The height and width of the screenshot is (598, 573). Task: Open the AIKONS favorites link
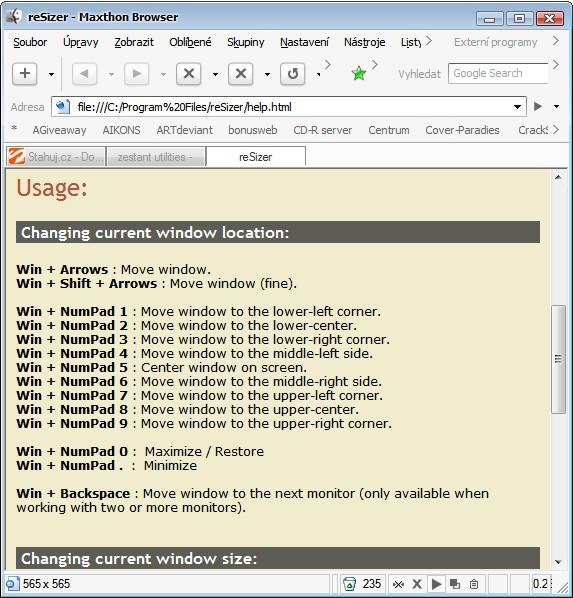[121, 130]
